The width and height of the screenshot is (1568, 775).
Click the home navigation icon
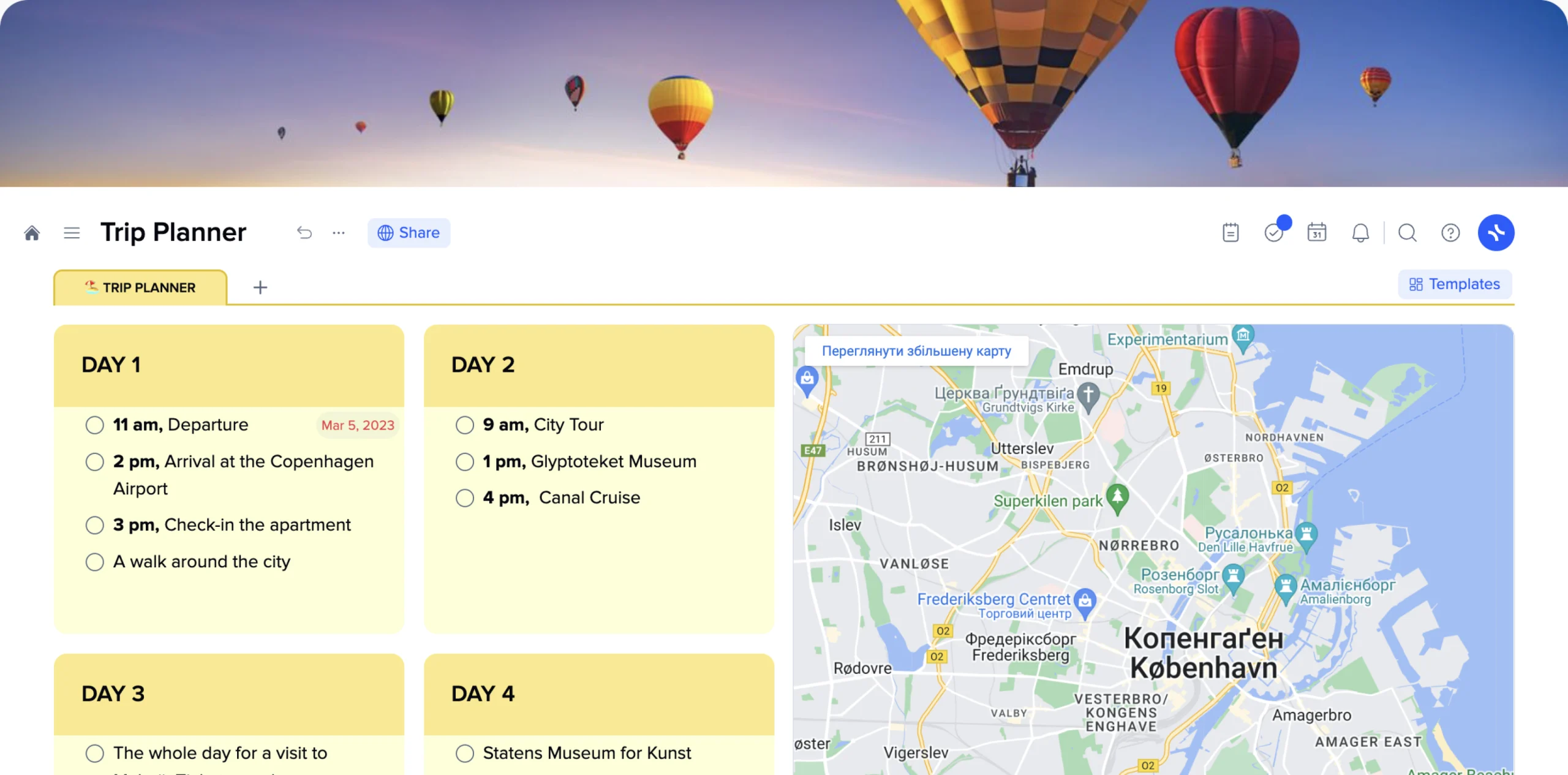32,232
